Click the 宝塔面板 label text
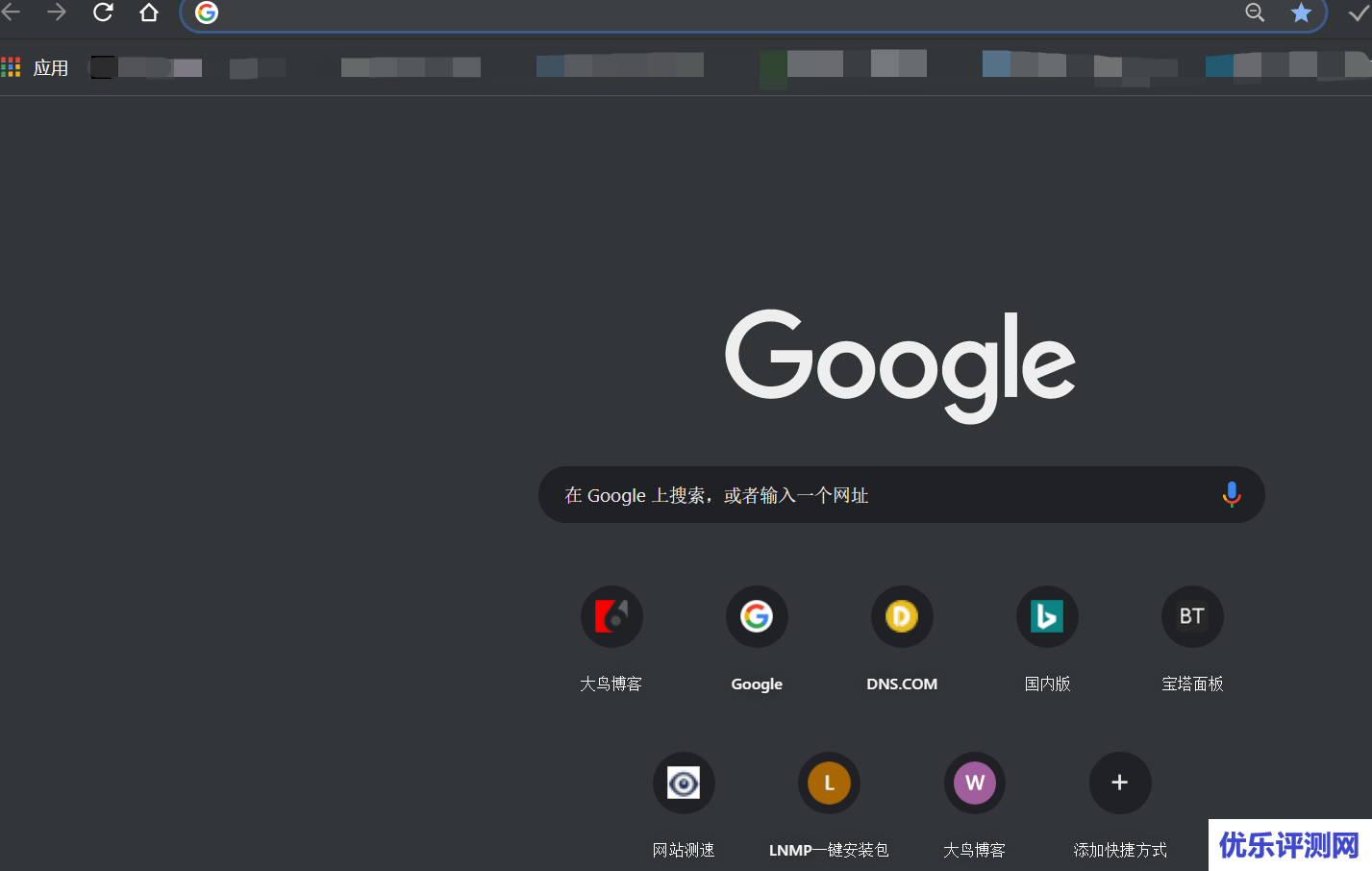 point(1192,684)
